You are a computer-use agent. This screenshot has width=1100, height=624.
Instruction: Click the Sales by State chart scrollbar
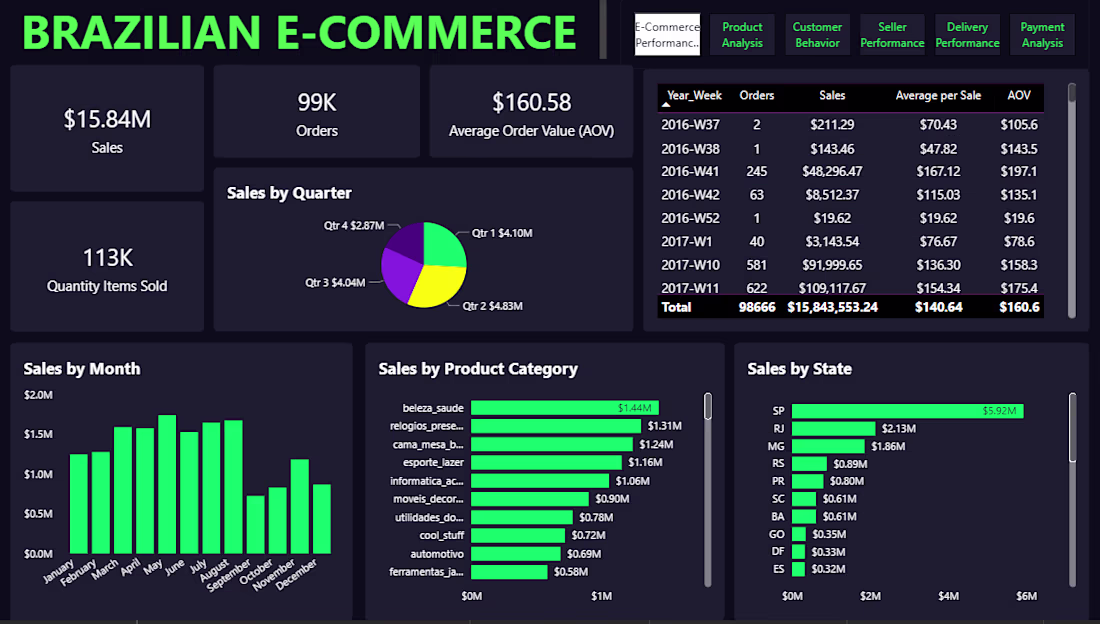point(1072,489)
